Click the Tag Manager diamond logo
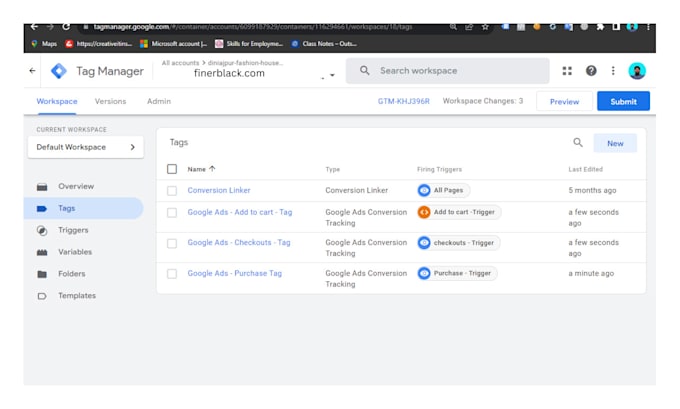The width and height of the screenshot is (680, 409). (59, 71)
